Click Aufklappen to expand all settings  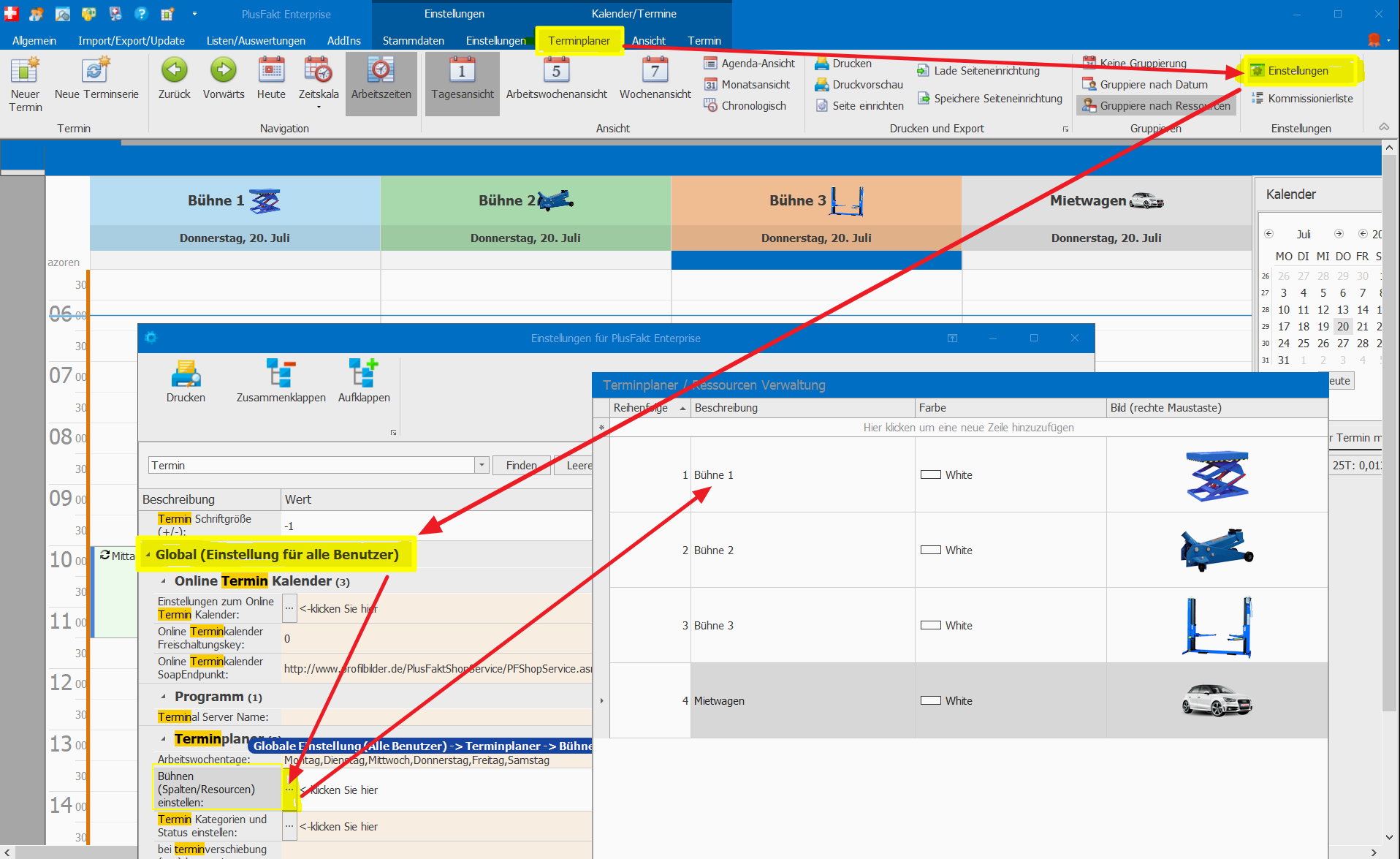364,381
